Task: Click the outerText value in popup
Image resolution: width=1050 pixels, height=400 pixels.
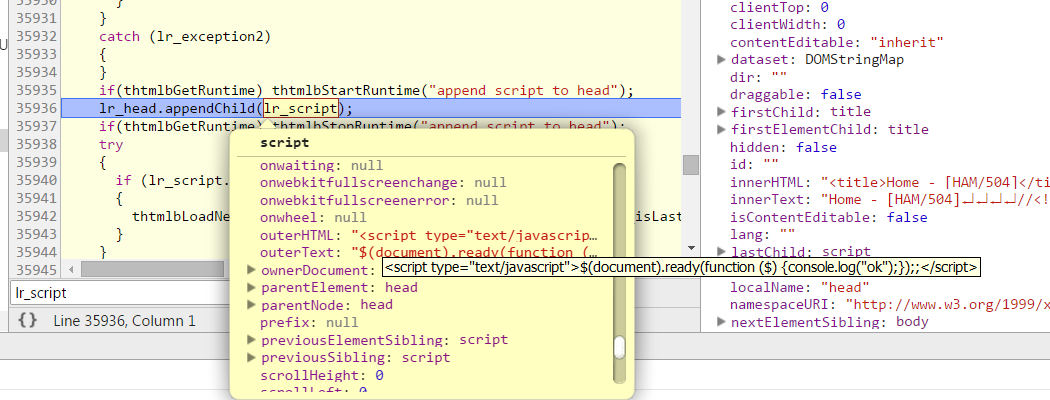Action: point(475,253)
